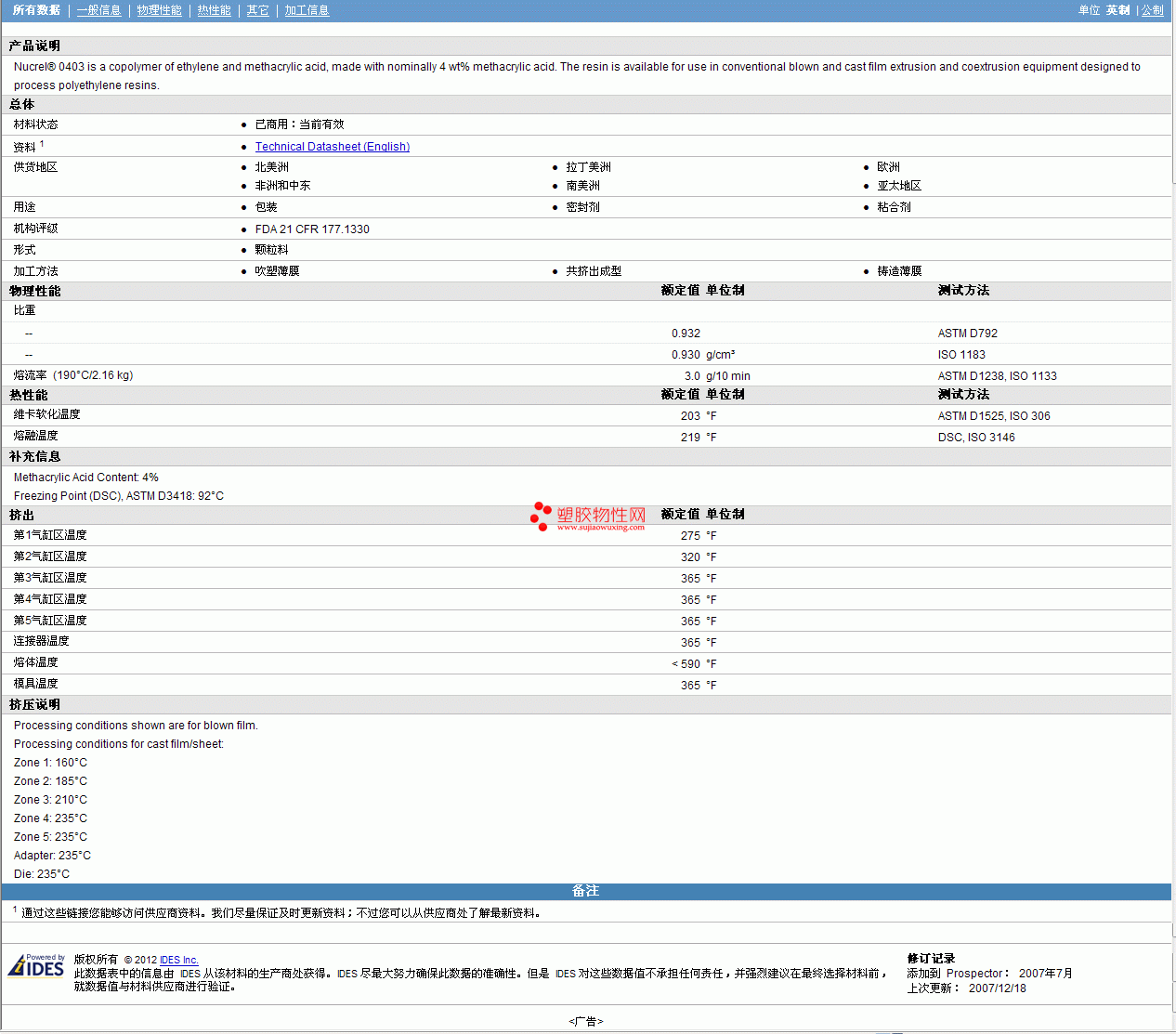The width and height of the screenshot is (1176, 1034).
Task: Select the 产品说明 section header
Action: (34, 46)
